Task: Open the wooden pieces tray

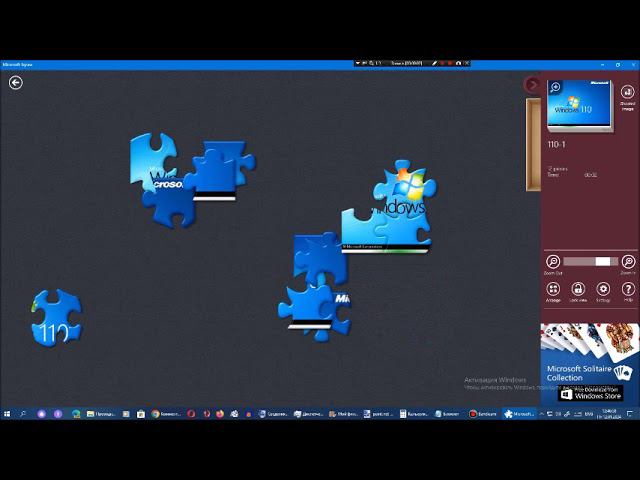Action: pos(533,144)
